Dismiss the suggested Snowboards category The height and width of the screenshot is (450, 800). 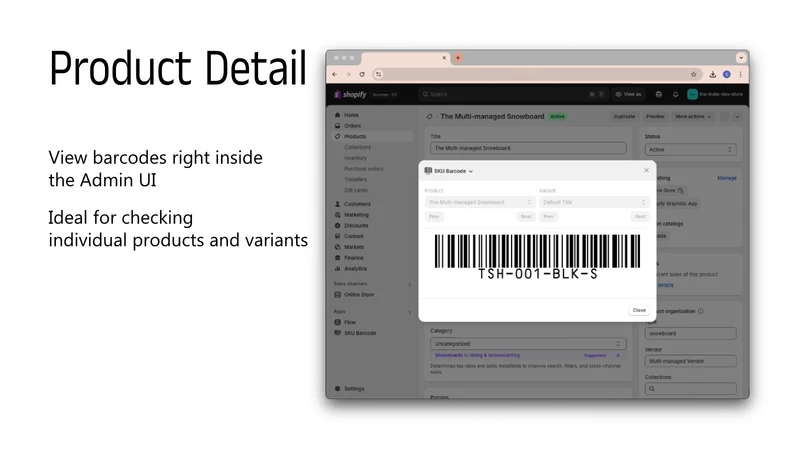click(618, 356)
